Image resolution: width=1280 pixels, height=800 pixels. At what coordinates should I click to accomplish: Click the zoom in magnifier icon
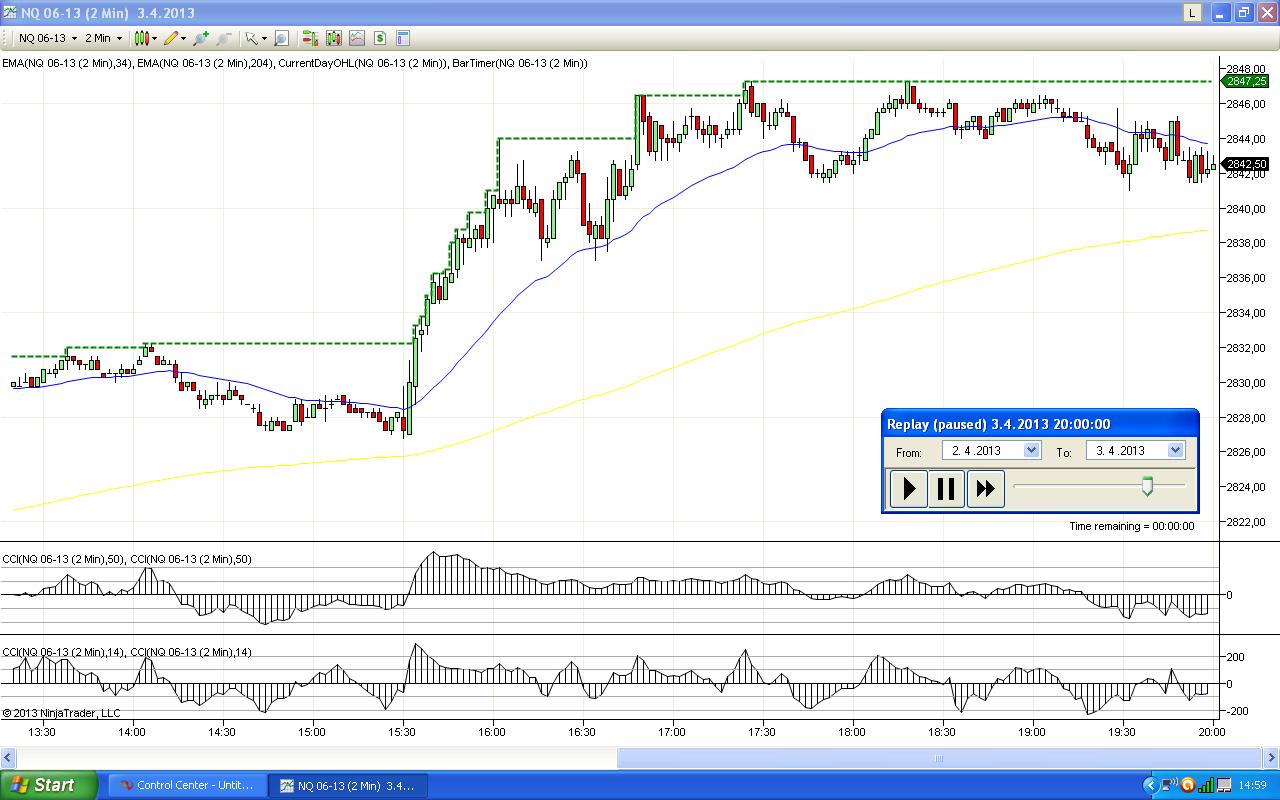[201, 38]
